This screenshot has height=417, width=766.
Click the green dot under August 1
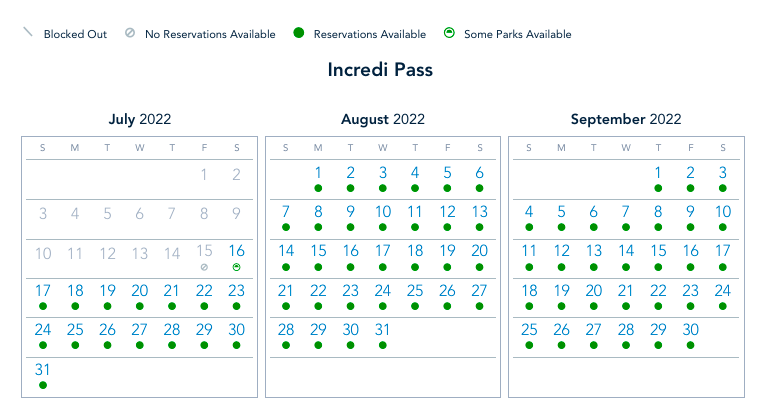point(318,188)
